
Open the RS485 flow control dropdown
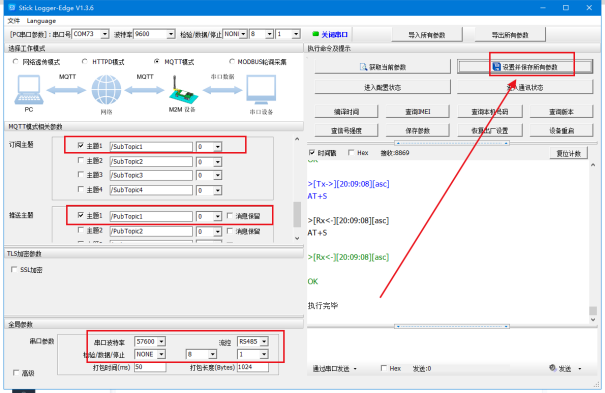[x=264, y=341]
